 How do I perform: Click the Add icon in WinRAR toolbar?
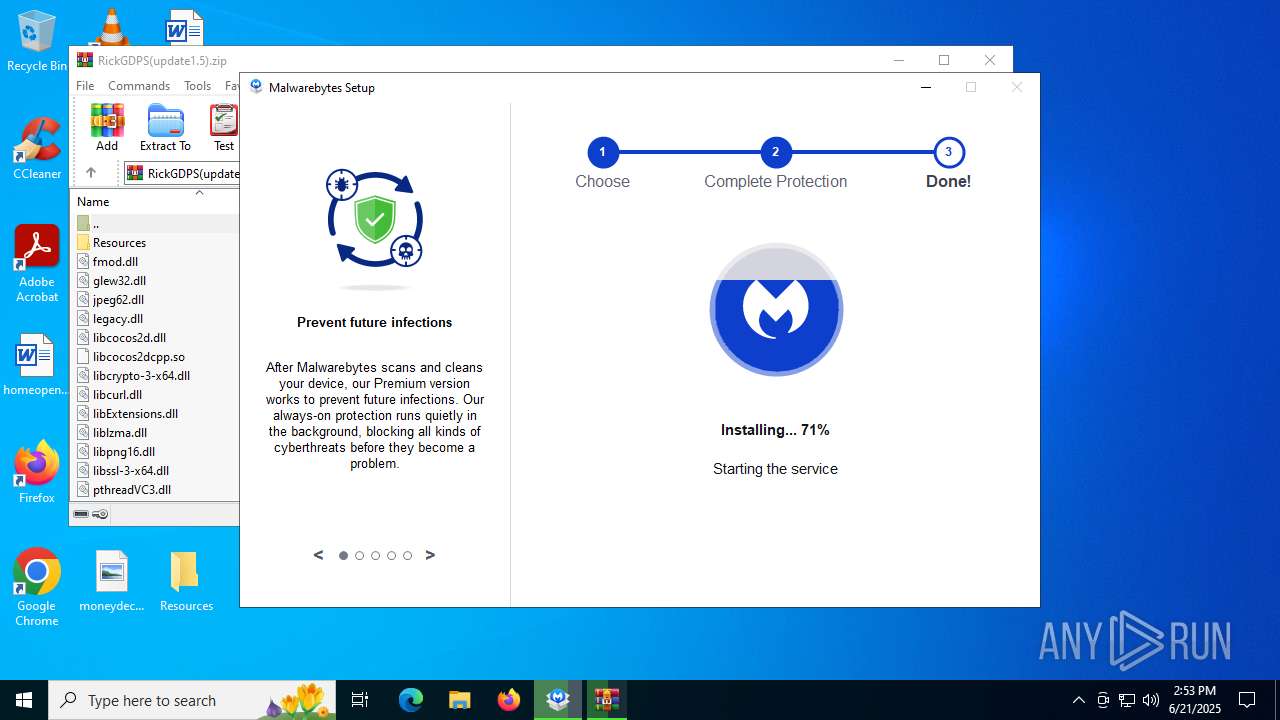pos(107,127)
